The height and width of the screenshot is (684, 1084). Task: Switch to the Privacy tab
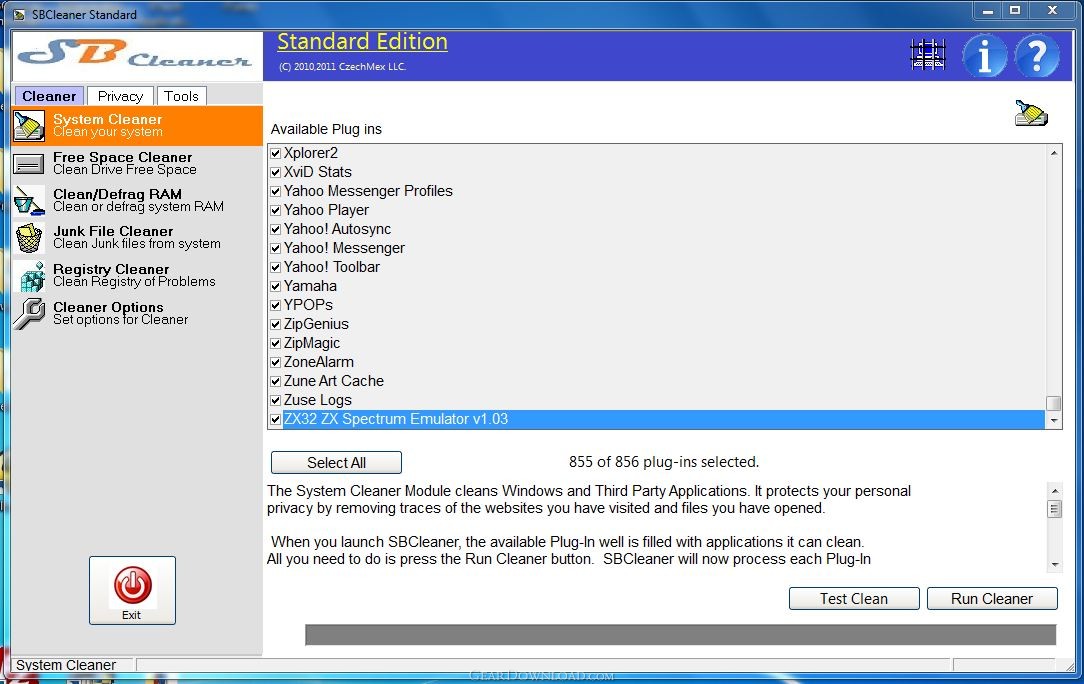tap(120, 96)
